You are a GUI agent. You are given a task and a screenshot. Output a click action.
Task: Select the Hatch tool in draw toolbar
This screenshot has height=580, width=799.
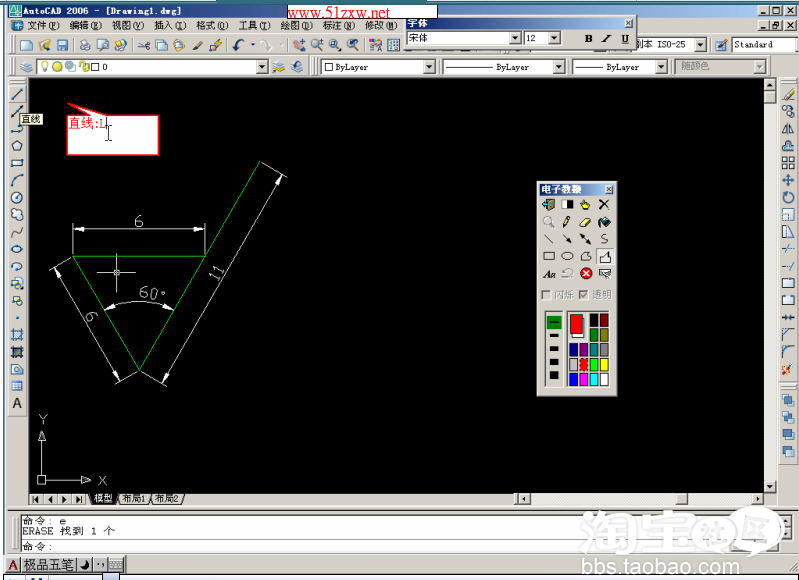(x=17, y=335)
